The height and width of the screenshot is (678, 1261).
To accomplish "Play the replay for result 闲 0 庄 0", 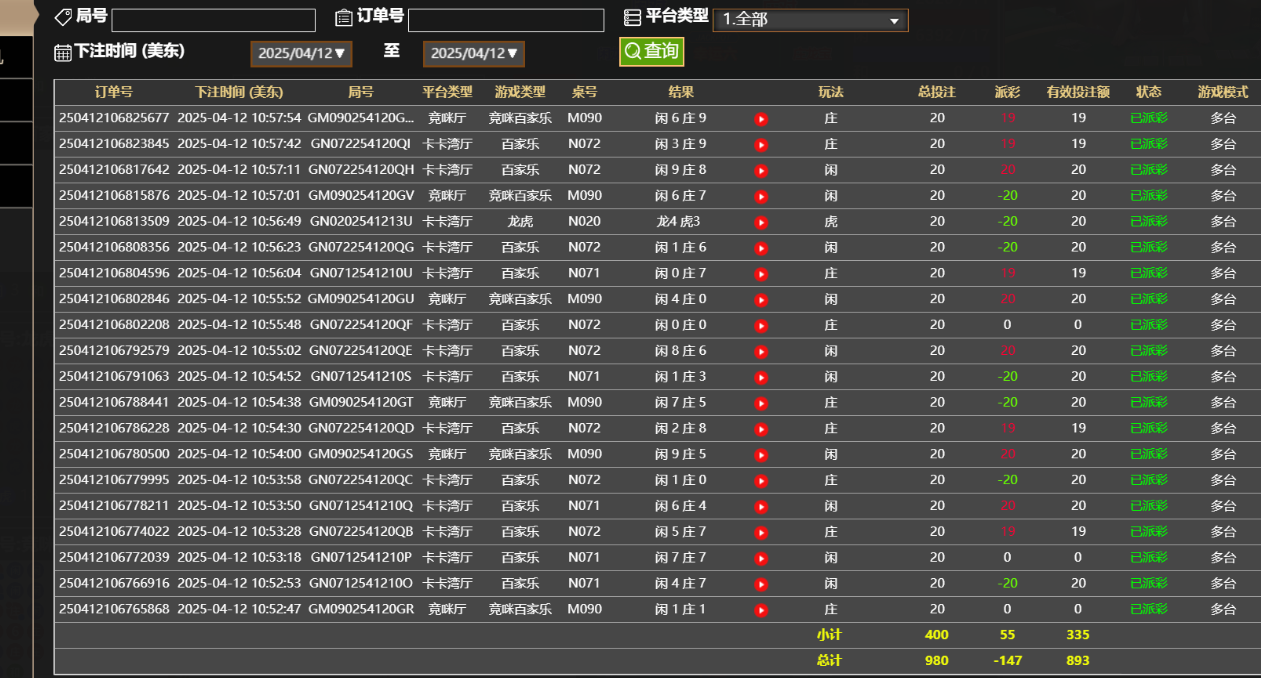I will point(761,324).
